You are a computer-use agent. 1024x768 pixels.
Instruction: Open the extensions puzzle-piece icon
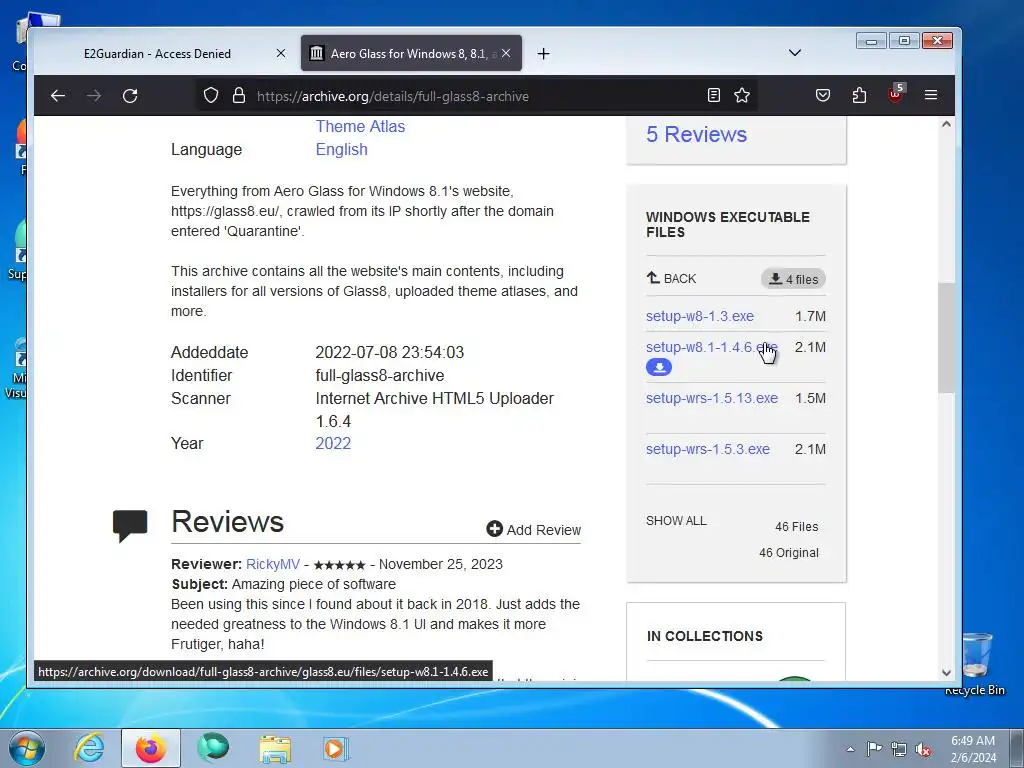pos(859,95)
